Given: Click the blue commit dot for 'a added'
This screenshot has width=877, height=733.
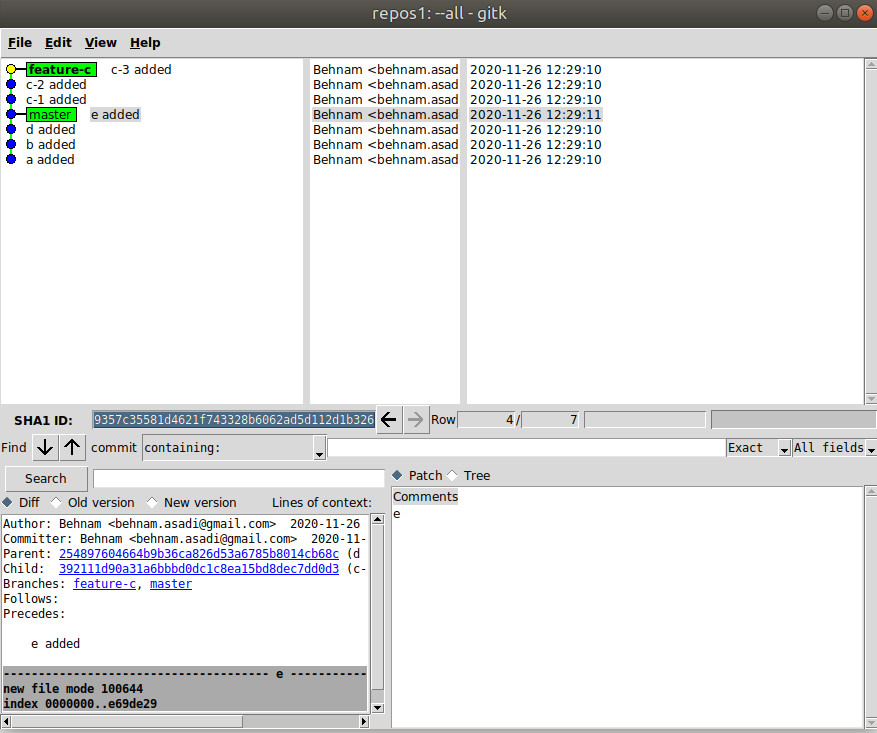Looking at the screenshot, I should (11, 160).
